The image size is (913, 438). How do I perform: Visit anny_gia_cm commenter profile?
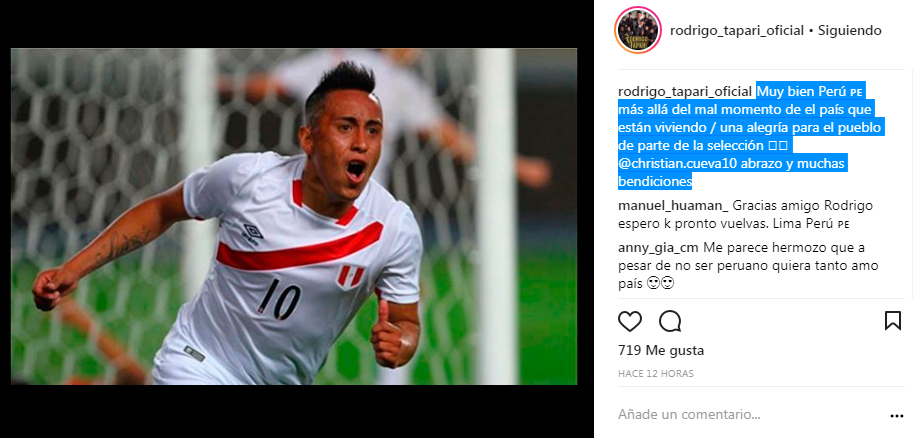pyautogui.click(x=659, y=248)
